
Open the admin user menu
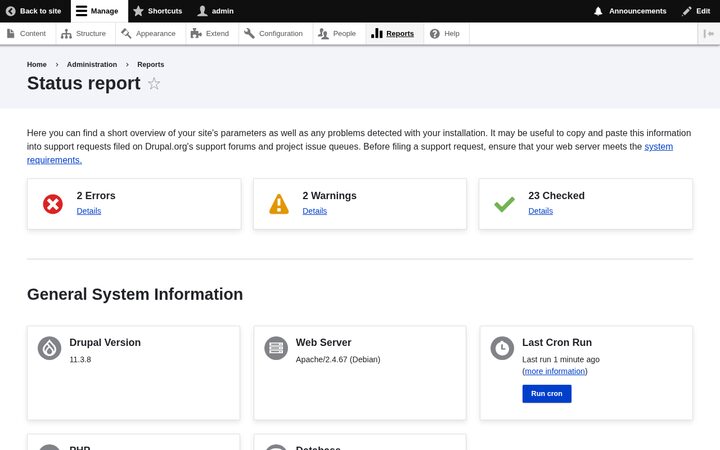215,11
